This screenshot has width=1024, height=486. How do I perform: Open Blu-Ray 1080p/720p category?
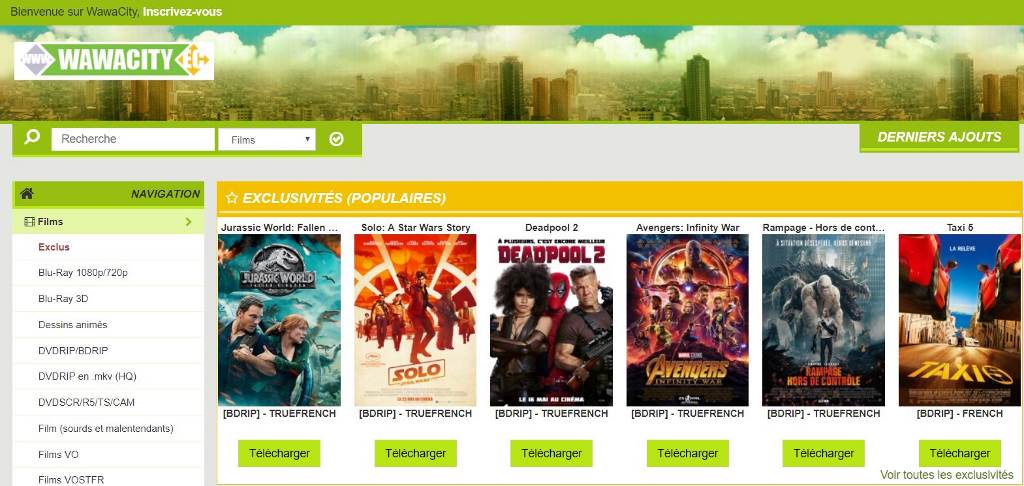pos(83,272)
